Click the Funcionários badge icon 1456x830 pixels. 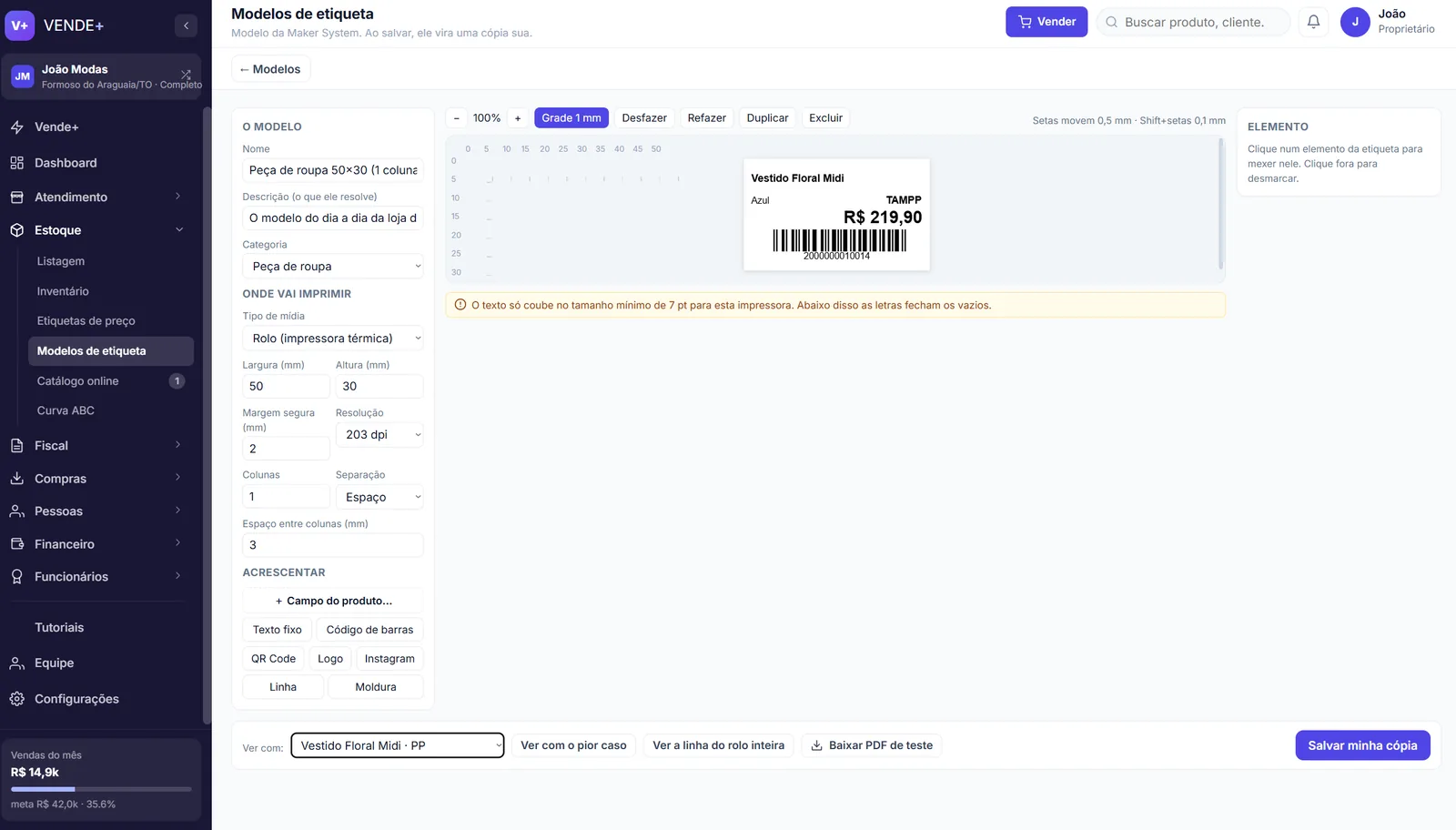[x=16, y=577]
